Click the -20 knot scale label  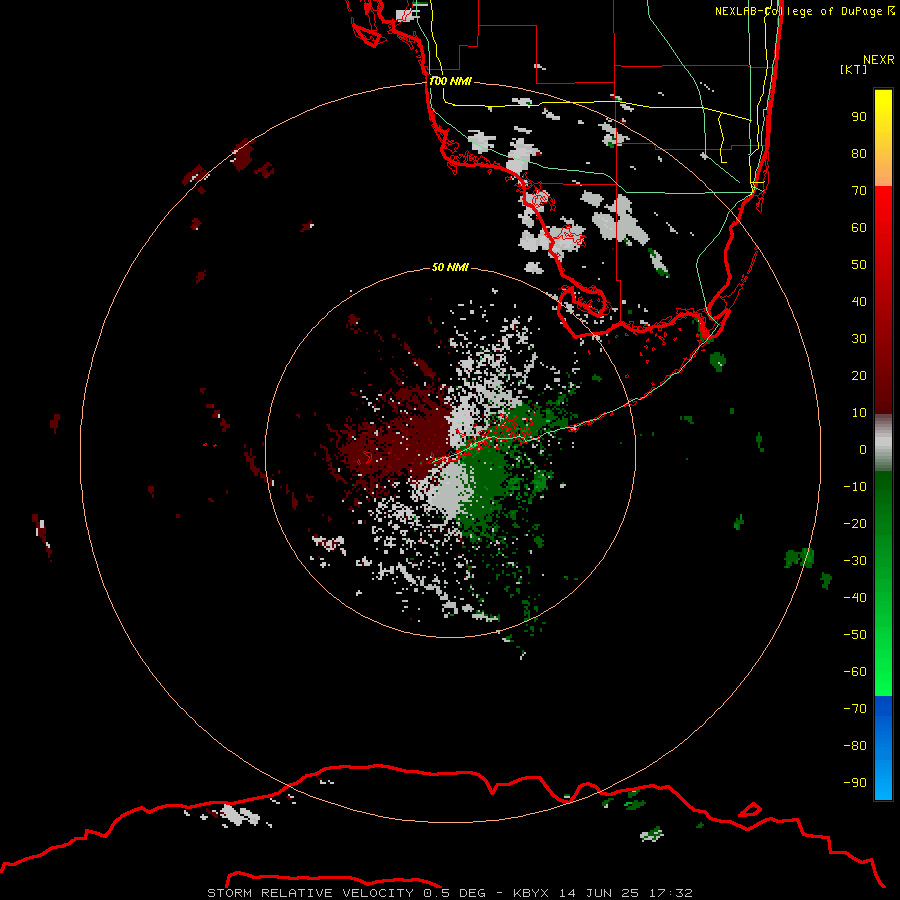855,524
